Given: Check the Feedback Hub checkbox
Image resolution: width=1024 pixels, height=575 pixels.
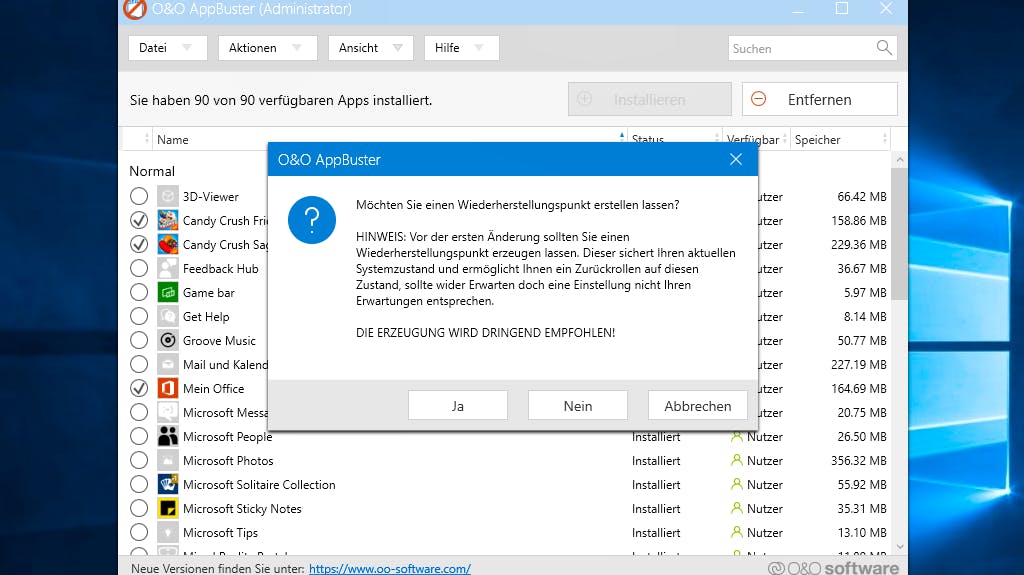Looking at the screenshot, I should click(138, 269).
